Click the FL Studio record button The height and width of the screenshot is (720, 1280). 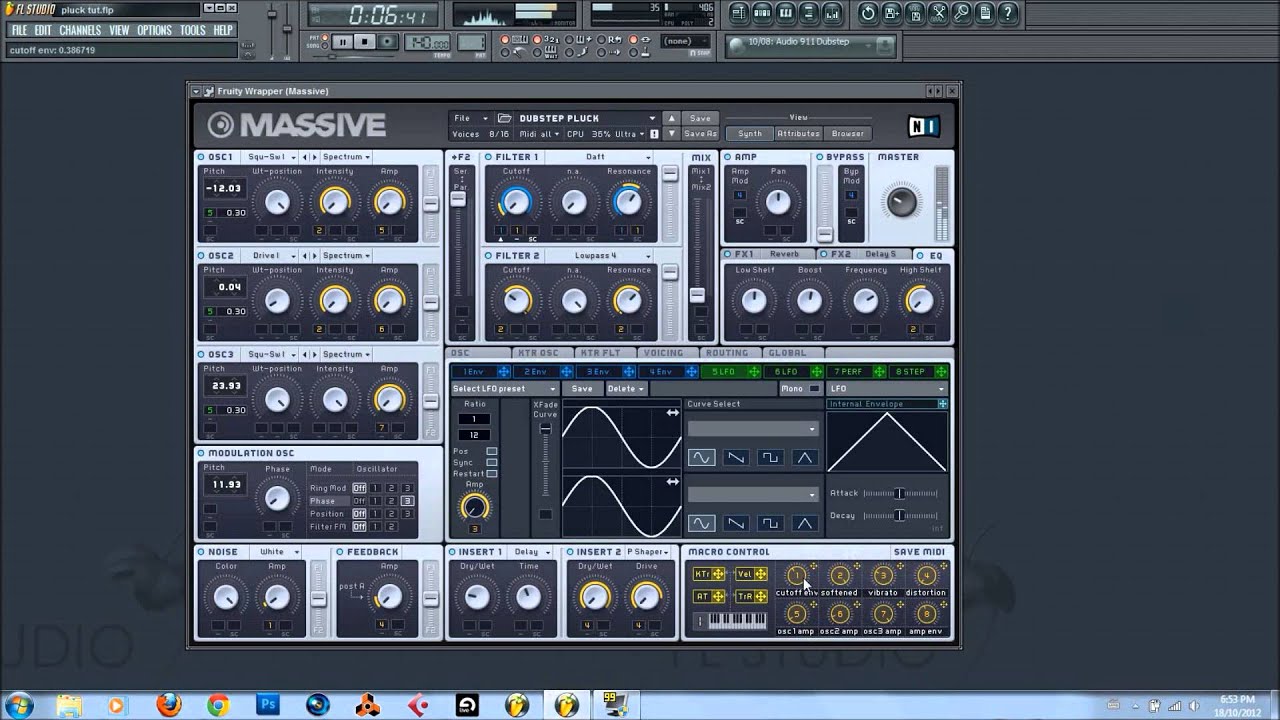point(387,41)
